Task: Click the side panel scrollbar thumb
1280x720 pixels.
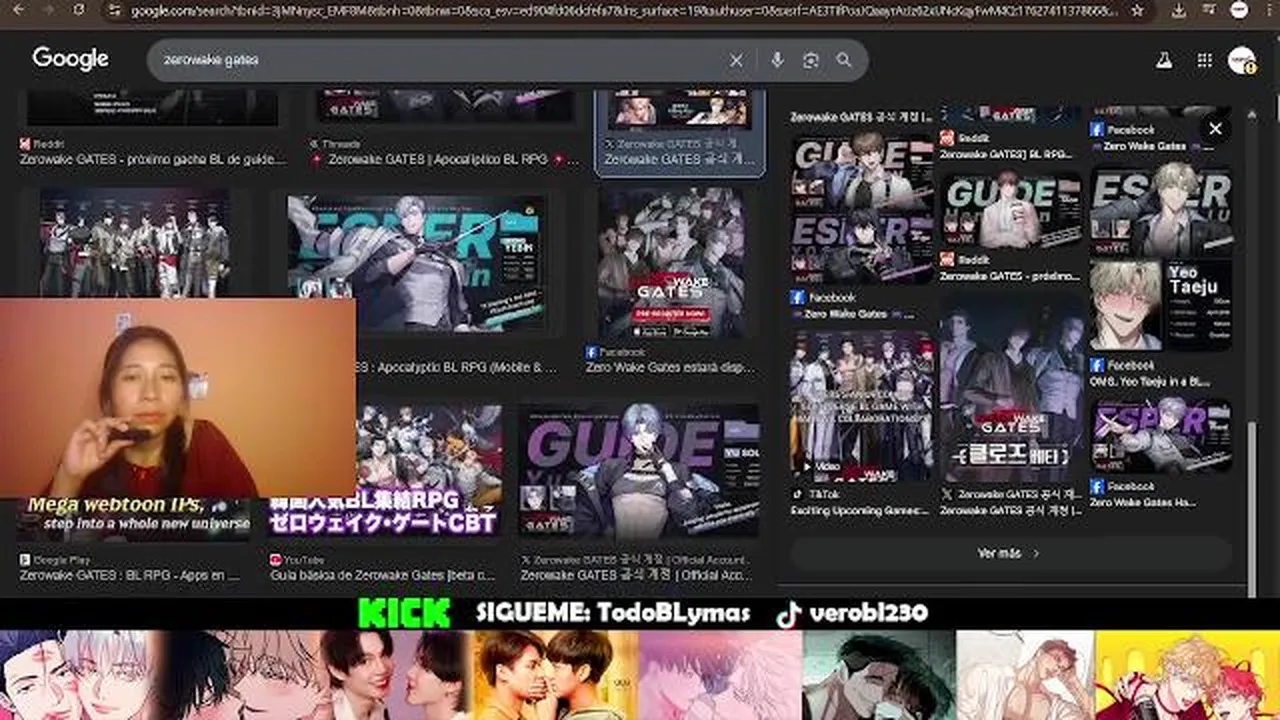Action: [x=1251, y=508]
